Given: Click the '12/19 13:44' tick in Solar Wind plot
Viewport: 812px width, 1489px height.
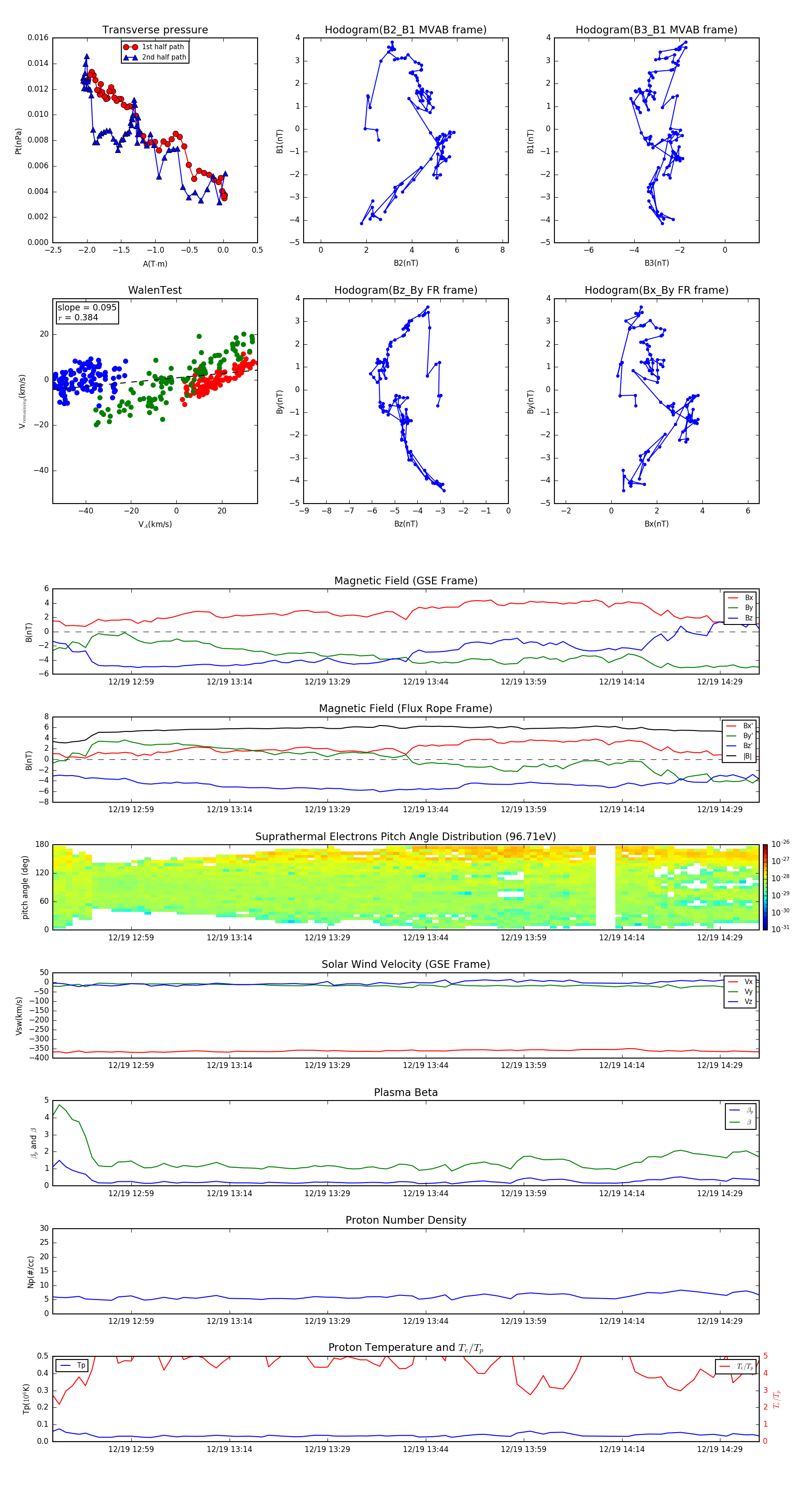Looking at the screenshot, I should click(425, 1065).
